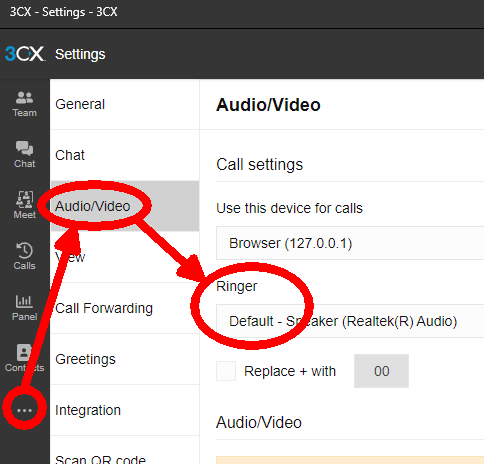Open the Chat icon in left sidebar
Image resolution: width=484 pixels, height=464 pixels.
click(24, 155)
